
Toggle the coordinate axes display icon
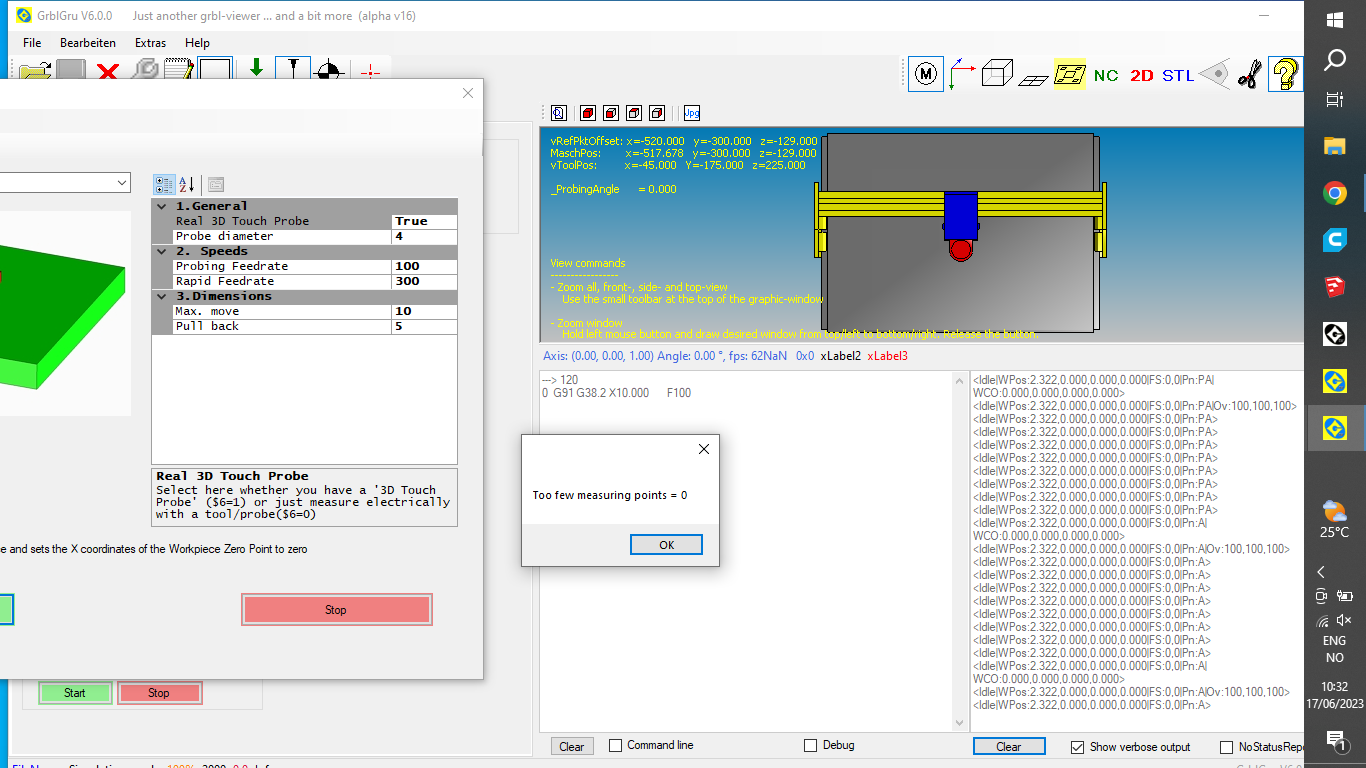pos(962,75)
